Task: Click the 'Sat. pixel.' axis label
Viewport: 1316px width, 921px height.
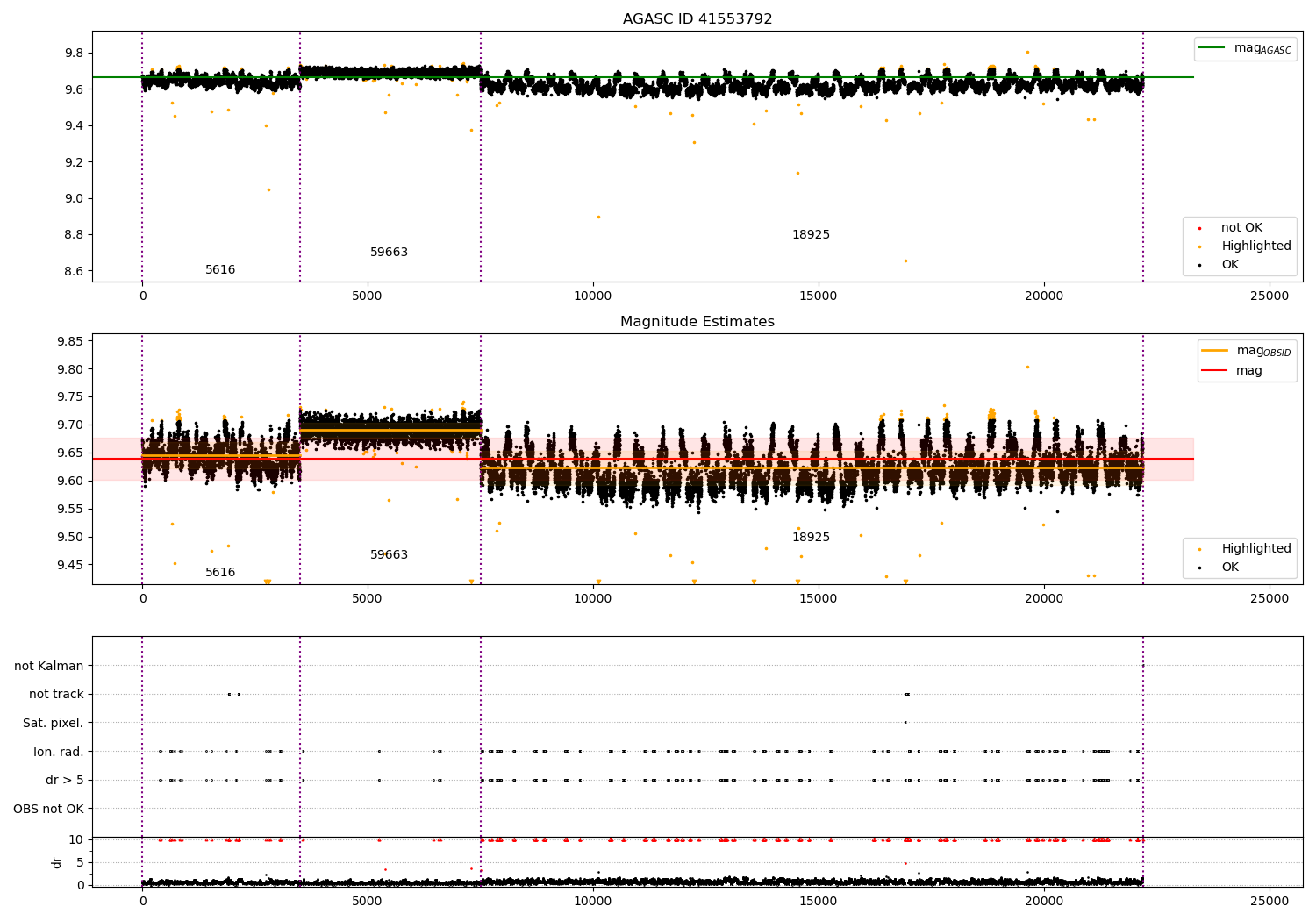Action: pyautogui.click(x=53, y=724)
